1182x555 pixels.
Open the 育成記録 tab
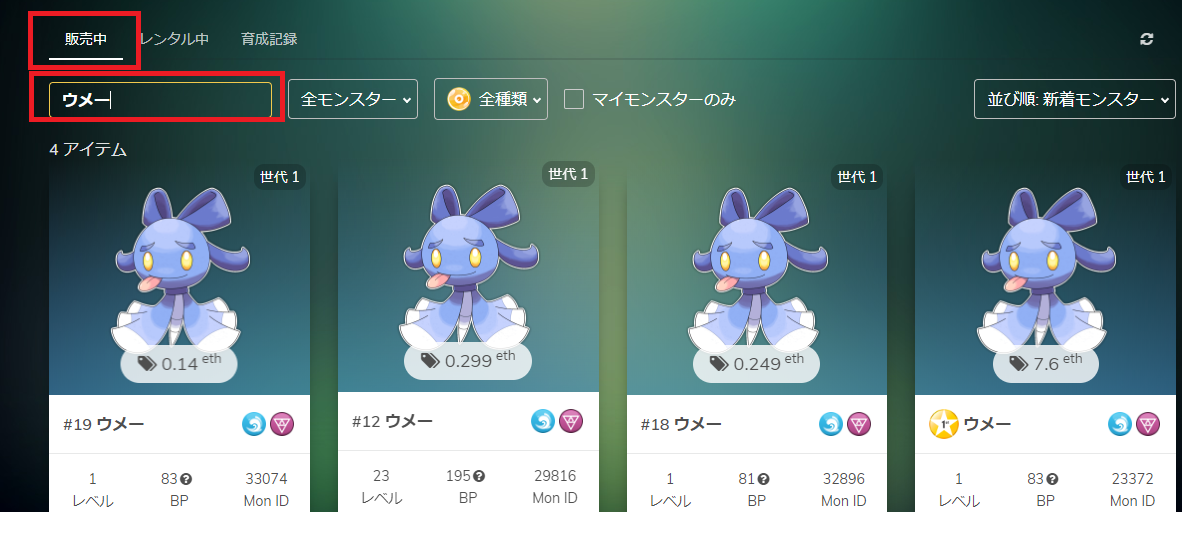pos(269,39)
